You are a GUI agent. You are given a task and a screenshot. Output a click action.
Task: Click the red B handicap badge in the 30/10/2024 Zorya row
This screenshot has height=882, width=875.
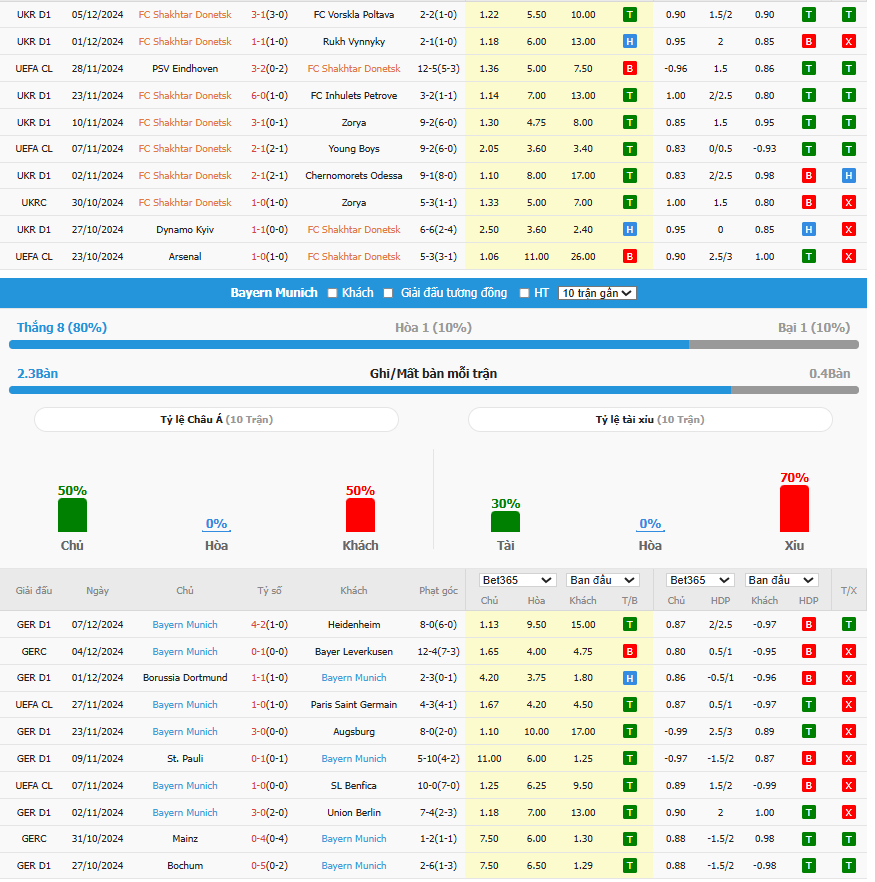[x=809, y=202]
